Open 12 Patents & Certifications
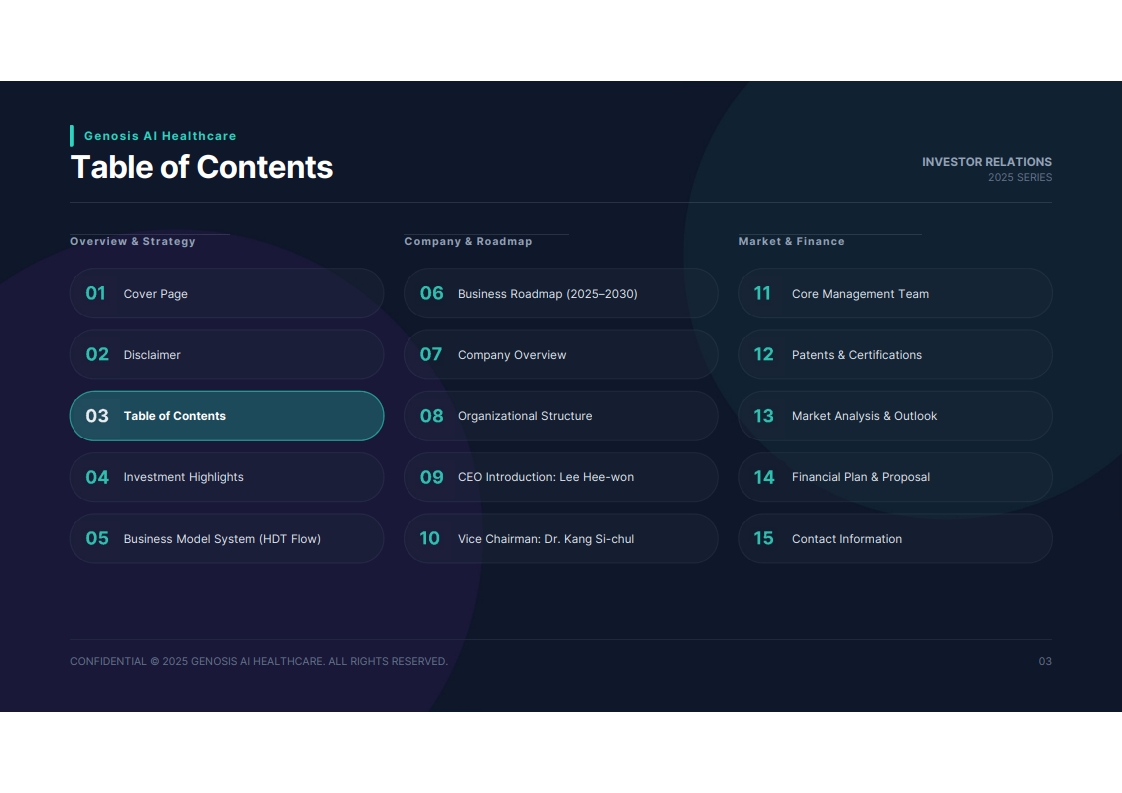 tap(895, 354)
